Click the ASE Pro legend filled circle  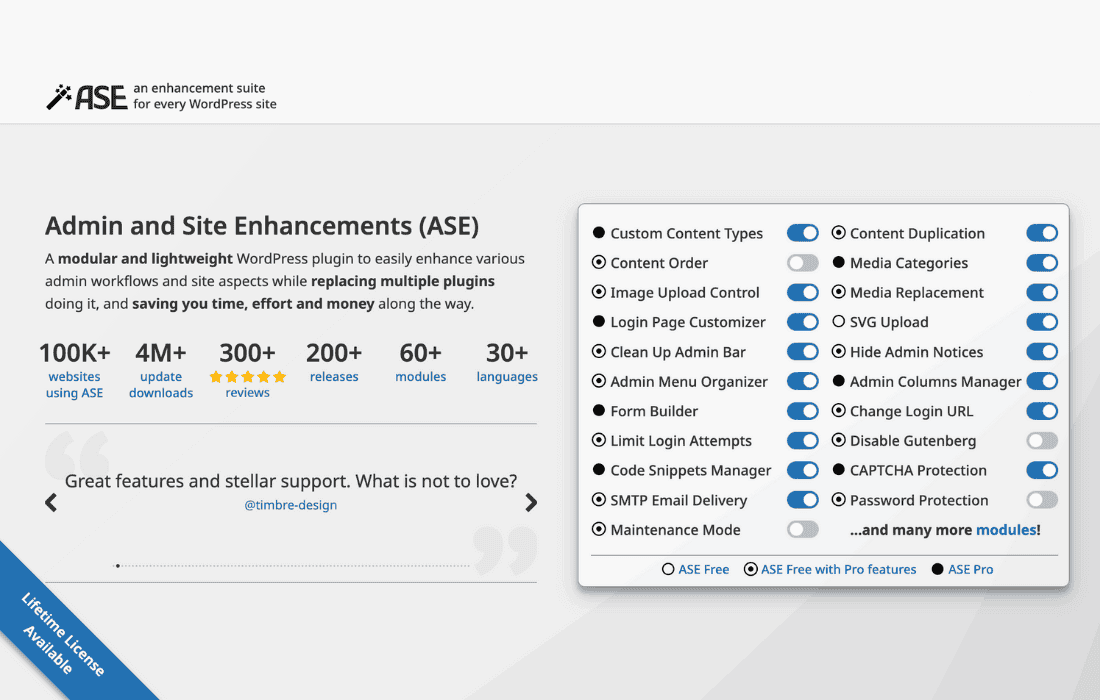point(937,569)
